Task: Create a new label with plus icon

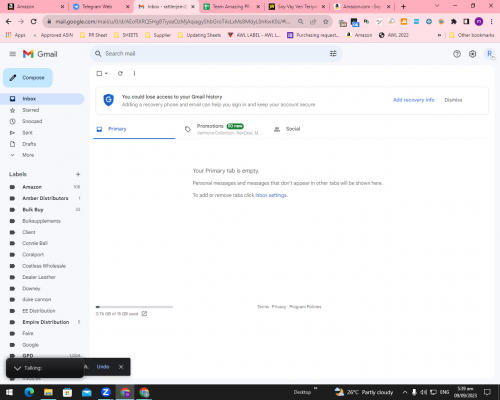Action: click(78, 174)
